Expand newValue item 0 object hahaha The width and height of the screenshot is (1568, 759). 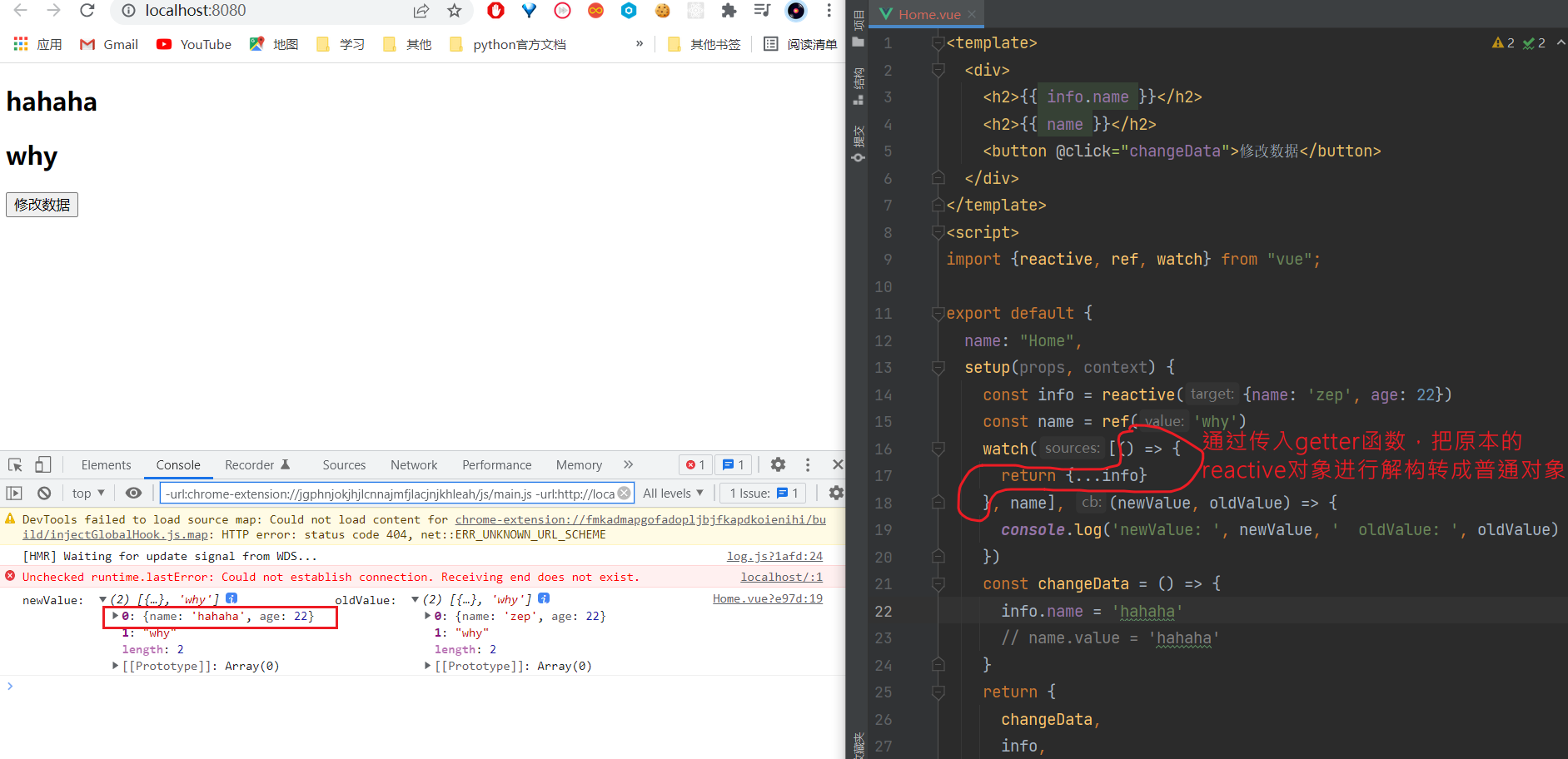pos(116,616)
